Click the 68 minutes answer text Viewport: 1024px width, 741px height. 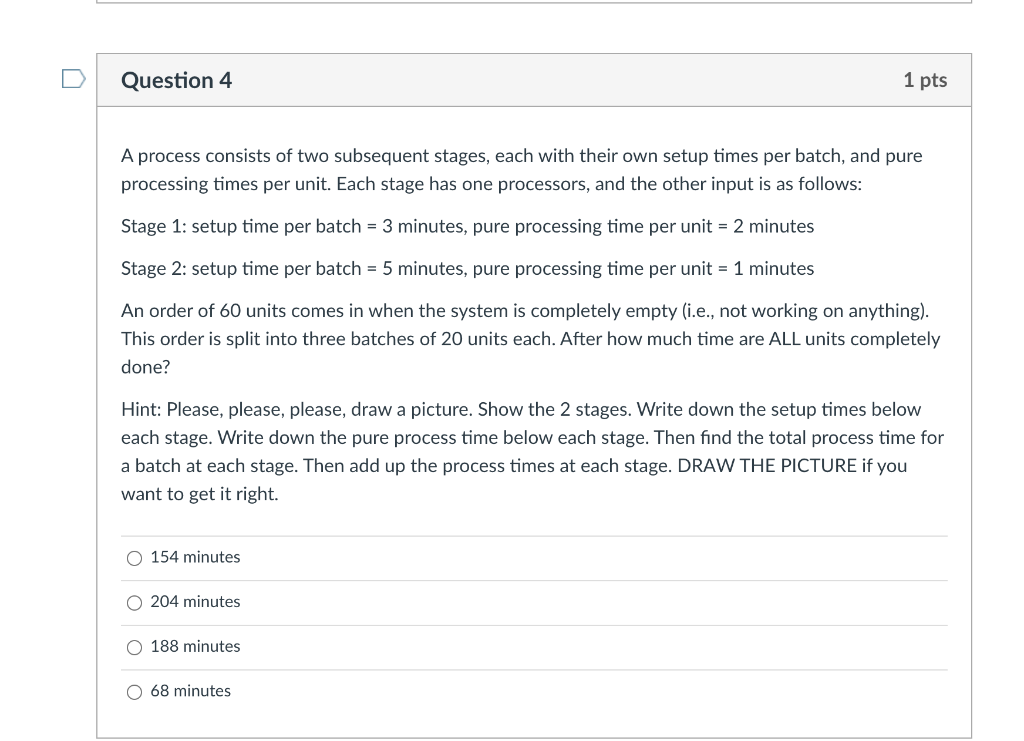click(190, 690)
